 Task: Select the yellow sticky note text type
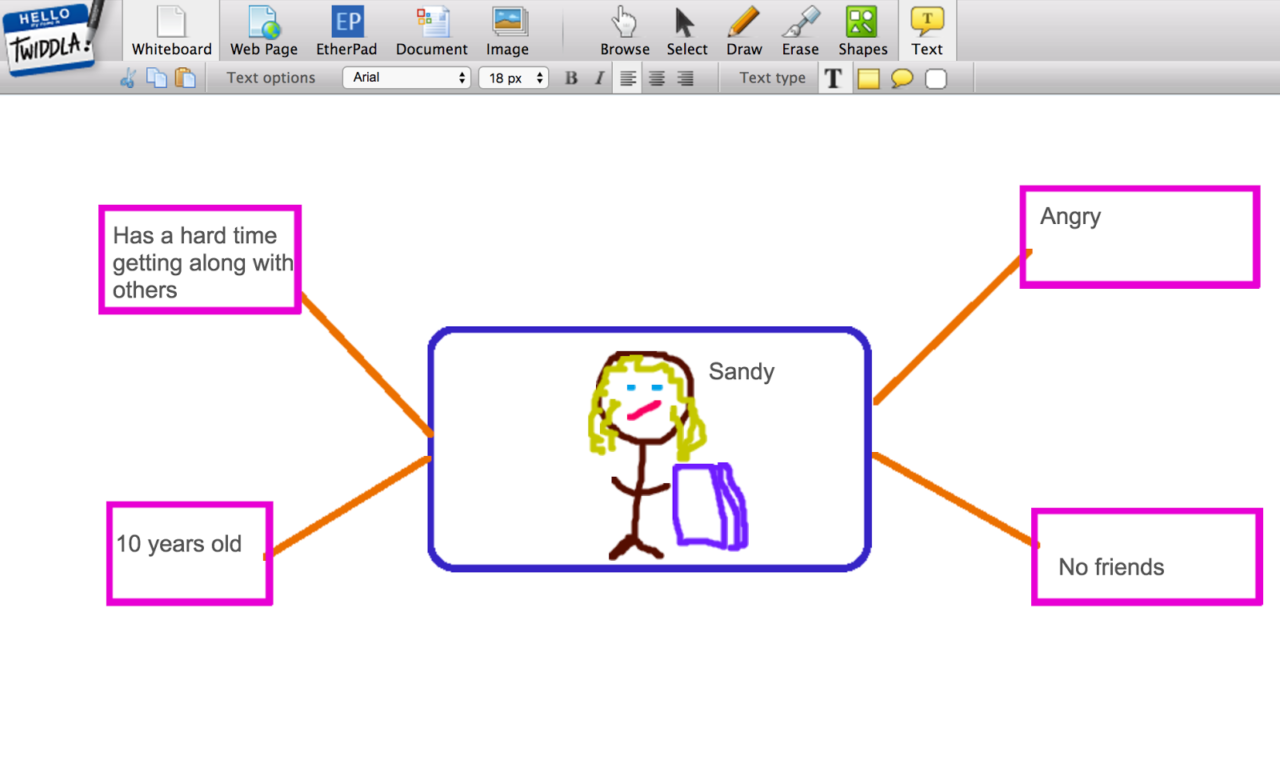868,78
